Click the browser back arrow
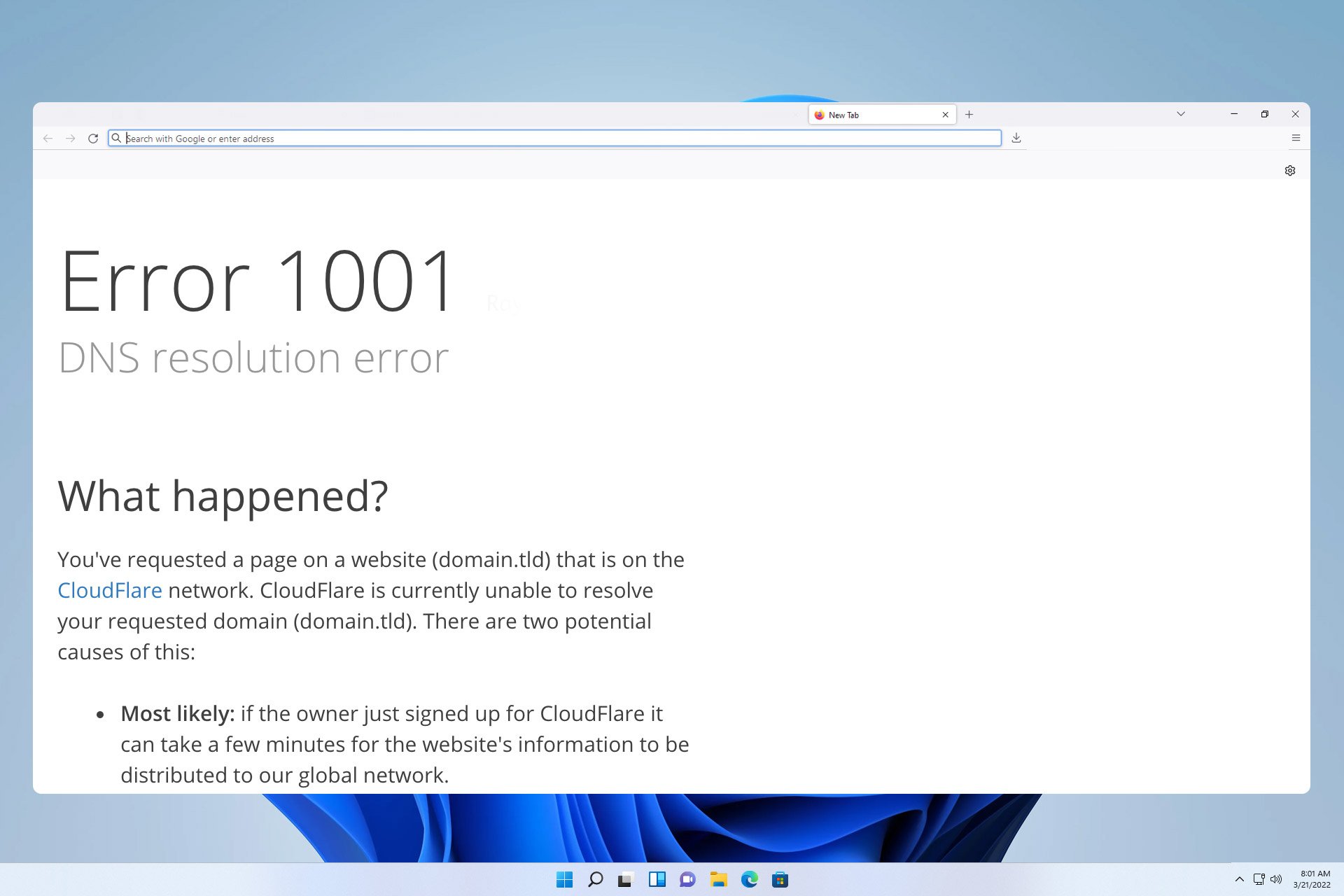This screenshot has height=896, width=1344. tap(48, 139)
